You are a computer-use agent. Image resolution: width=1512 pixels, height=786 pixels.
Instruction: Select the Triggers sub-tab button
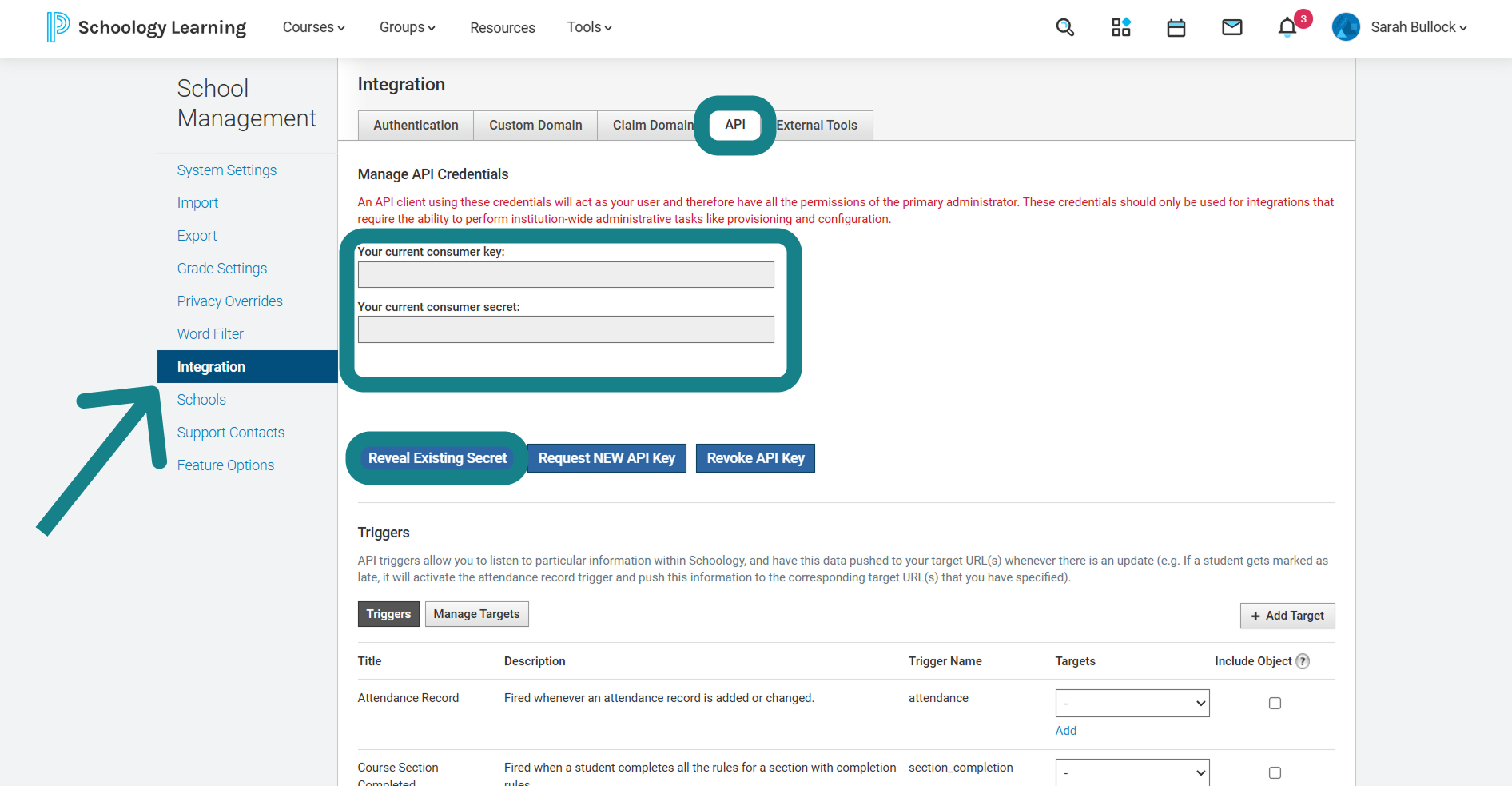pyautogui.click(x=388, y=614)
